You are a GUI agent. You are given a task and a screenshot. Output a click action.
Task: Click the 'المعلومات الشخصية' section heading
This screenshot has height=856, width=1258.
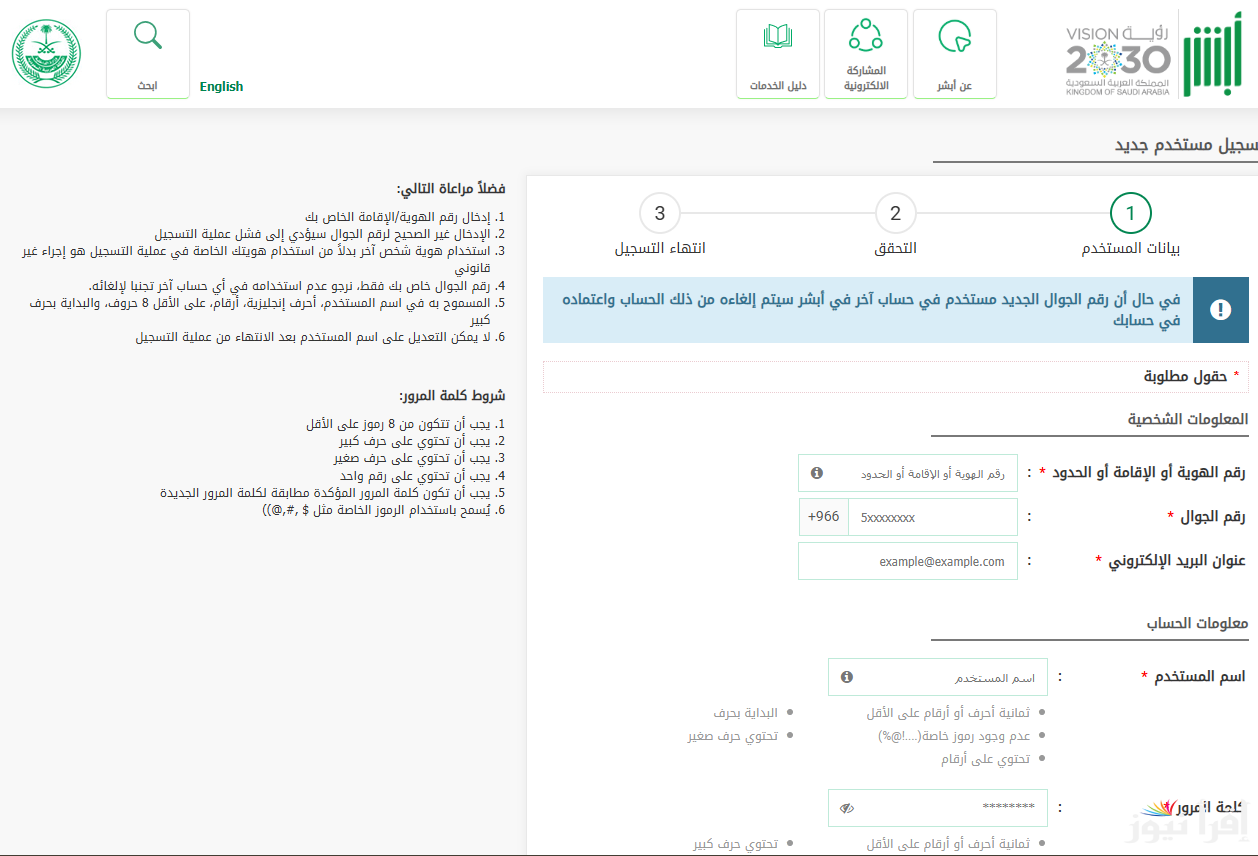coord(1188,419)
